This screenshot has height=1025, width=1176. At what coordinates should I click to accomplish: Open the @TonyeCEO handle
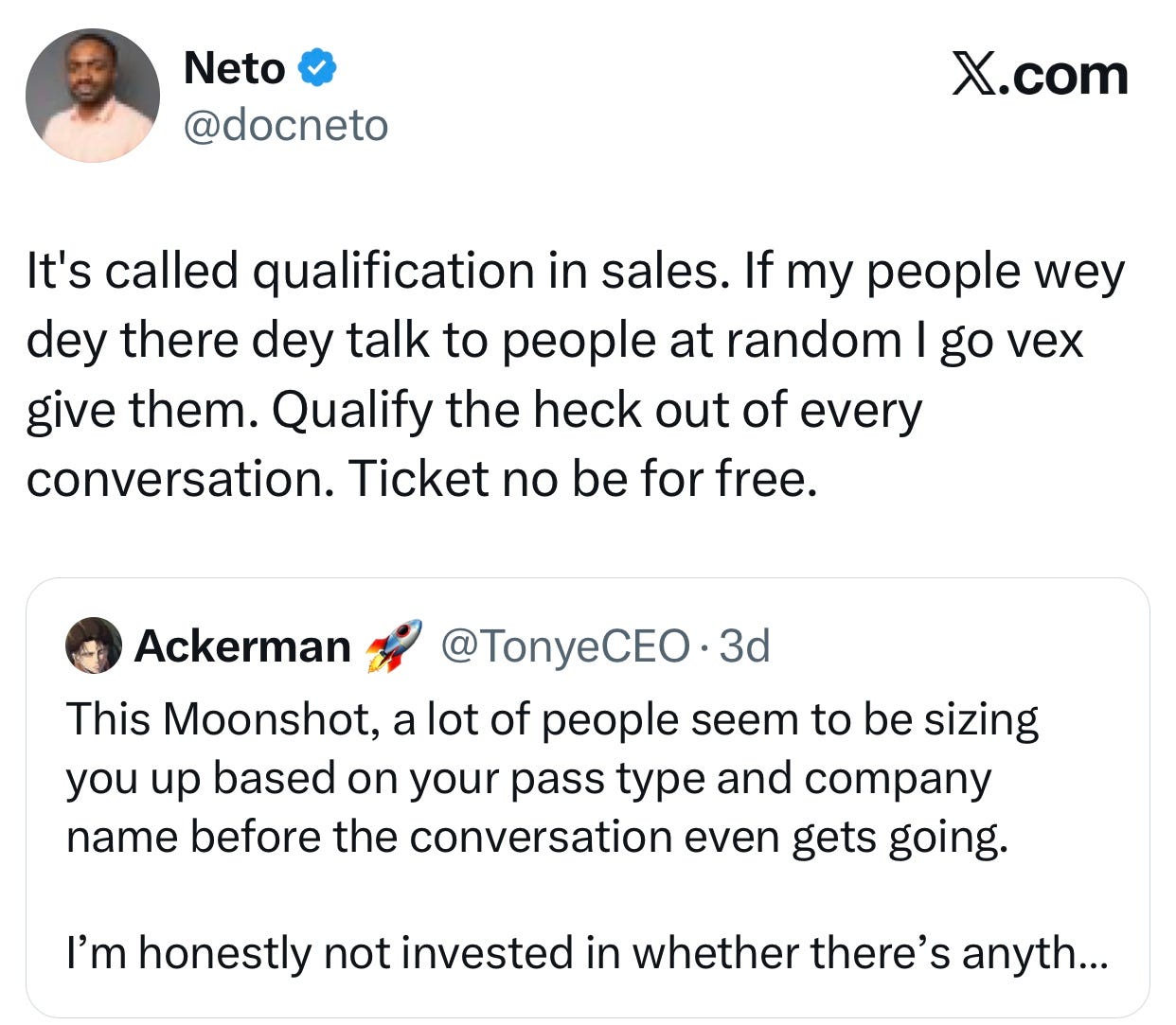(x=565, y=646)
